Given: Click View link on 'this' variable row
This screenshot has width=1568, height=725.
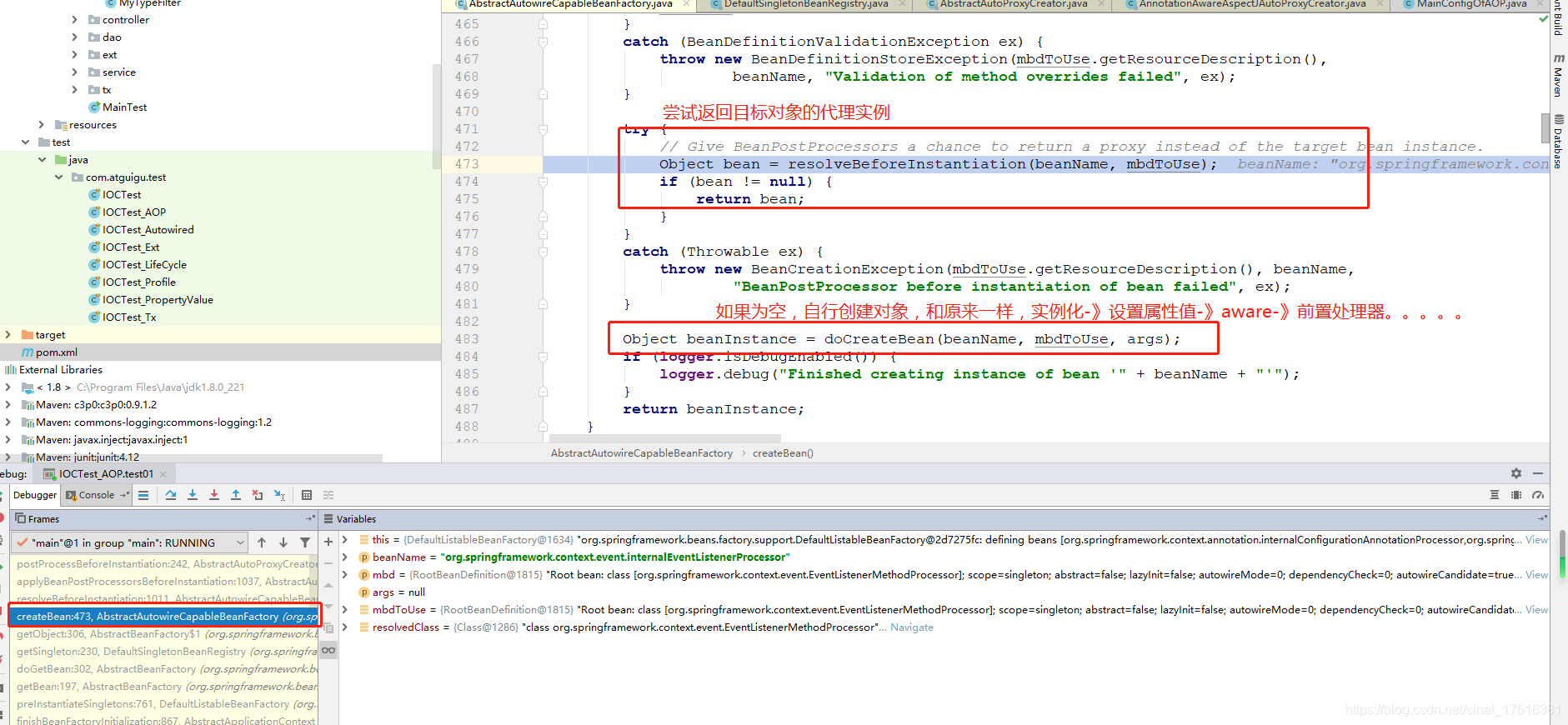Looking at the screenshot, I should pyautogui.click(x=1536, y=539).
